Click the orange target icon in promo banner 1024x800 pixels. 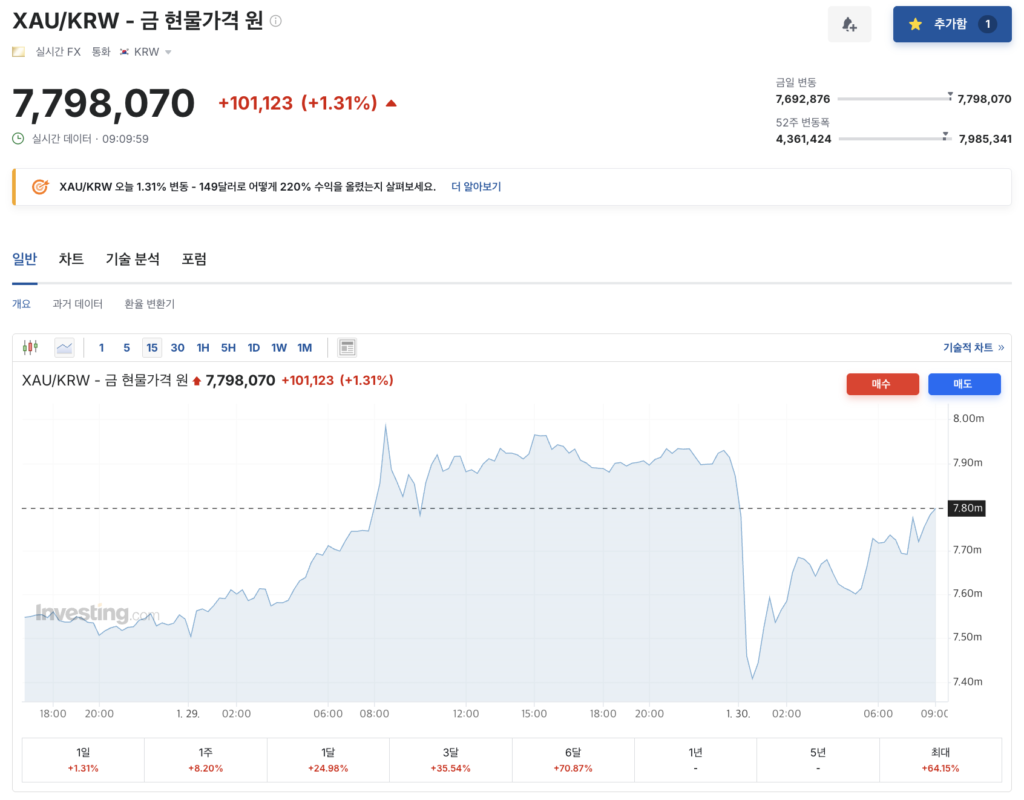pos(40,187)
